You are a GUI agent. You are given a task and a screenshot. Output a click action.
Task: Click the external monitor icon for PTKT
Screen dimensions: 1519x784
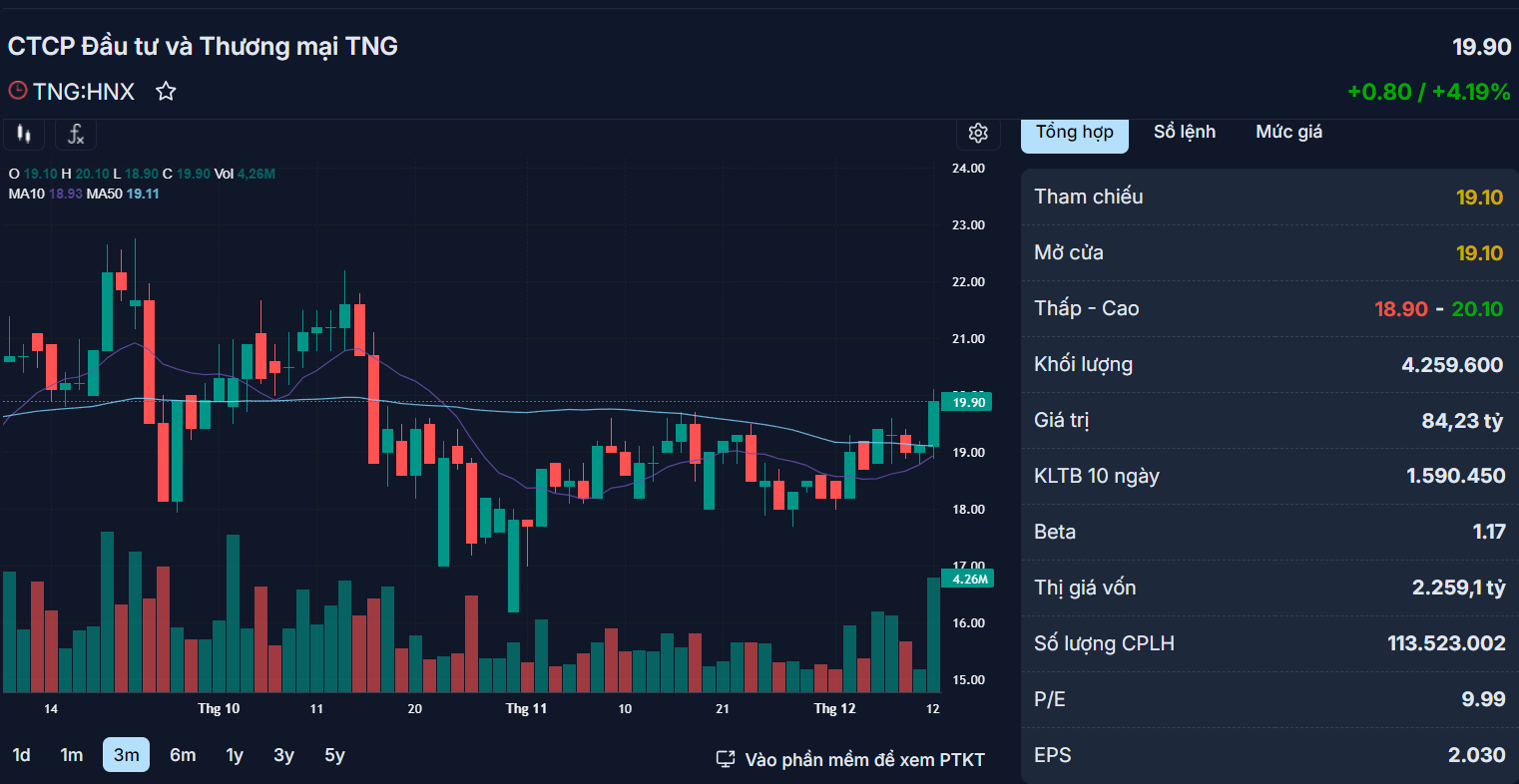tap(726, 760)
